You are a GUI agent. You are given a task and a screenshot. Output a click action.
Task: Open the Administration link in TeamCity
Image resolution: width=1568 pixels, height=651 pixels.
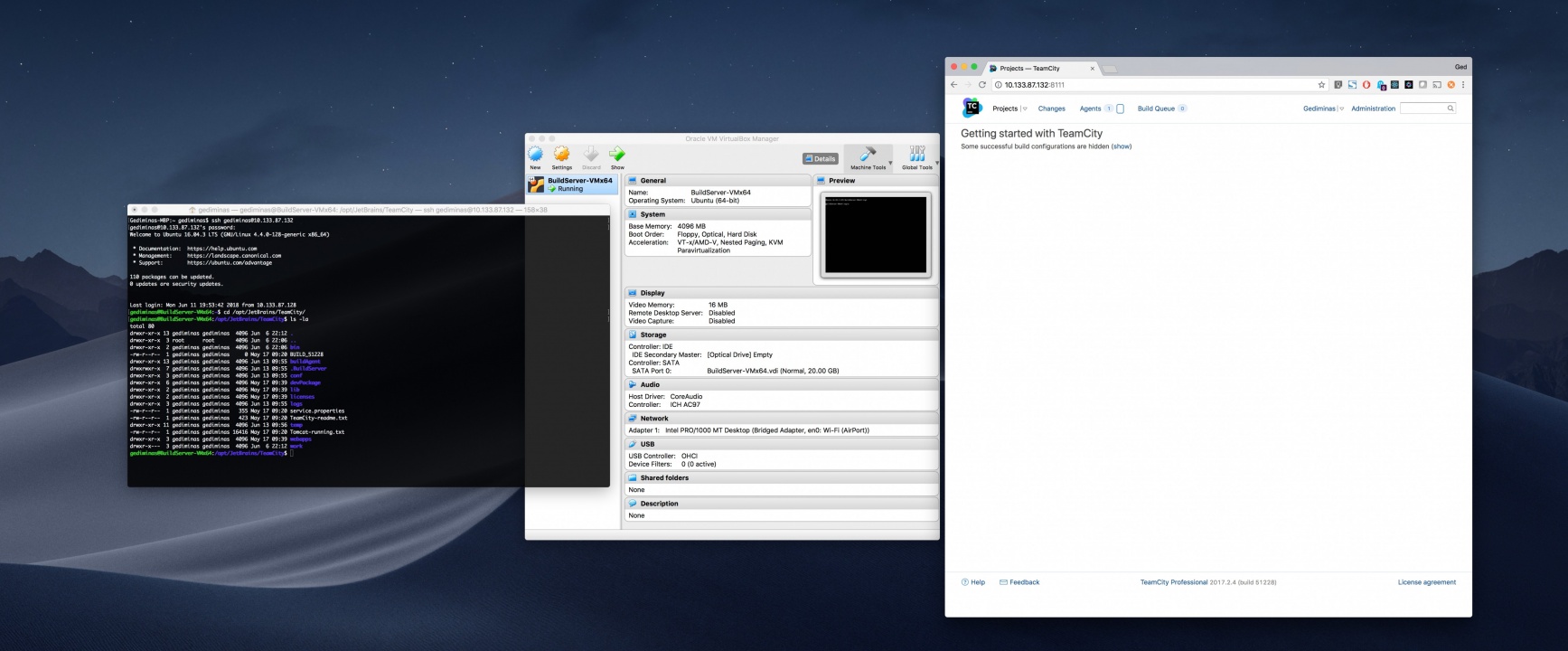(1373, 108)
